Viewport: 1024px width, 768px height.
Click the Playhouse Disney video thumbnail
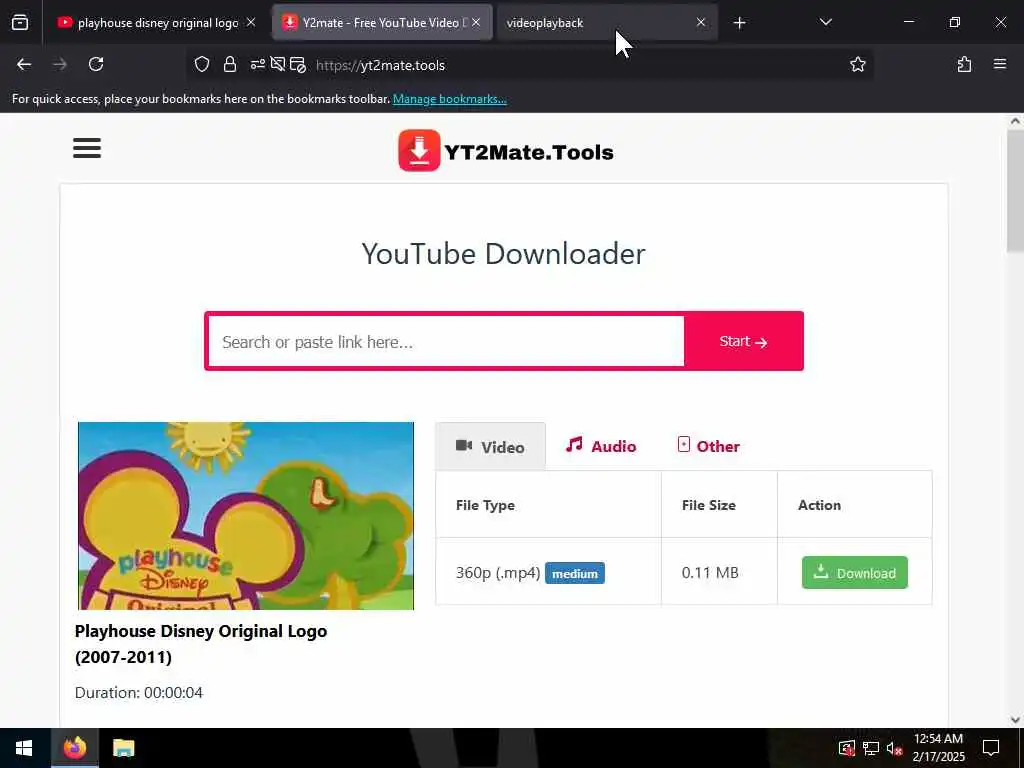click(246, 516)
